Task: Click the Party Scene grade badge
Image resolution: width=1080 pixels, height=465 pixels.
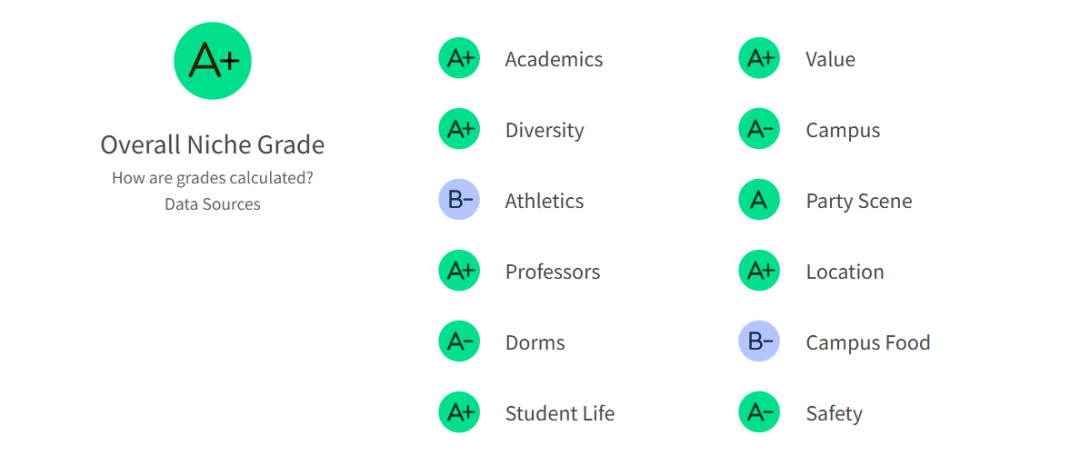Action: pos(759,201)
